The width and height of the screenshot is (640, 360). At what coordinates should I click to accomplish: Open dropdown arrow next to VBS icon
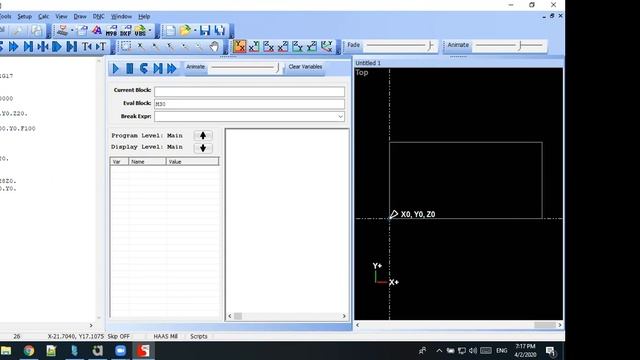tap(150, 31)
